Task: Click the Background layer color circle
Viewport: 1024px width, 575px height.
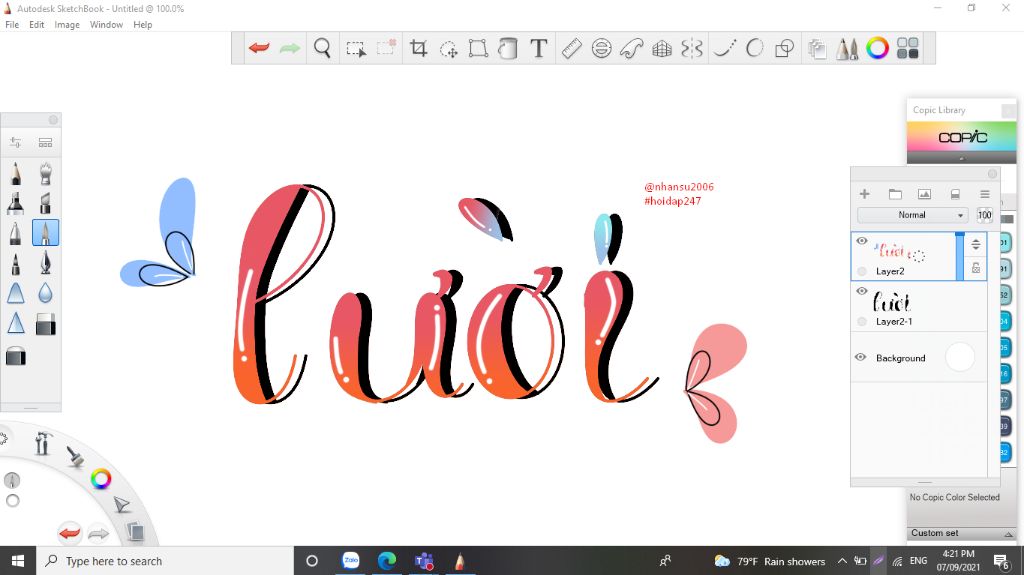Action: click(x=959, y=357)
